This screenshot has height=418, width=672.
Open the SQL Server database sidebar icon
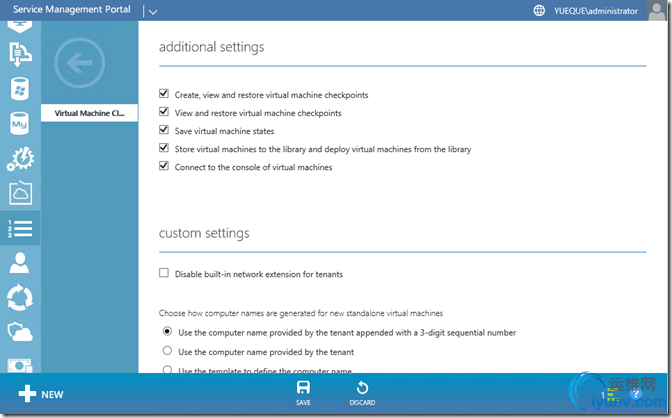(20, 89)
